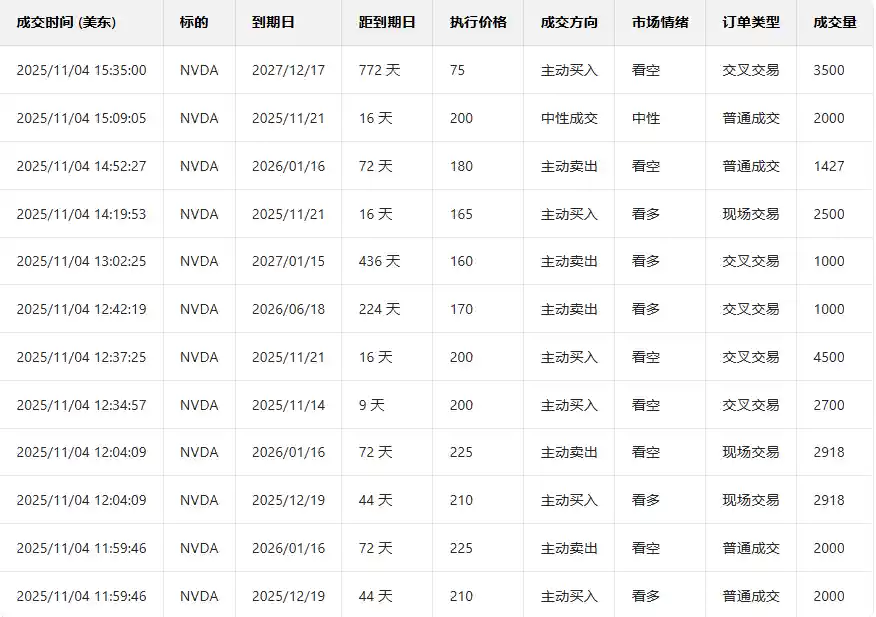Click the 执行价格 column header
Screen dimensions: 876x617
click(x=478, y=22)
